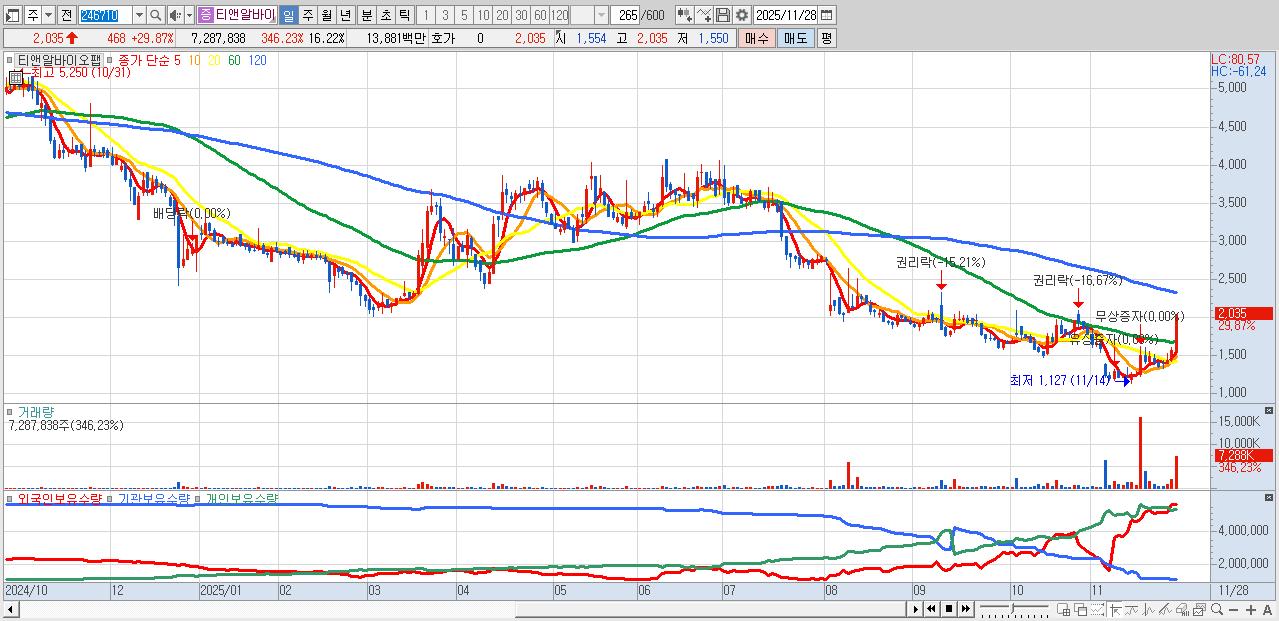Screen dimensions: 1279x621
Task: Click the rewind replay button
Action: [x=931, y=609]
